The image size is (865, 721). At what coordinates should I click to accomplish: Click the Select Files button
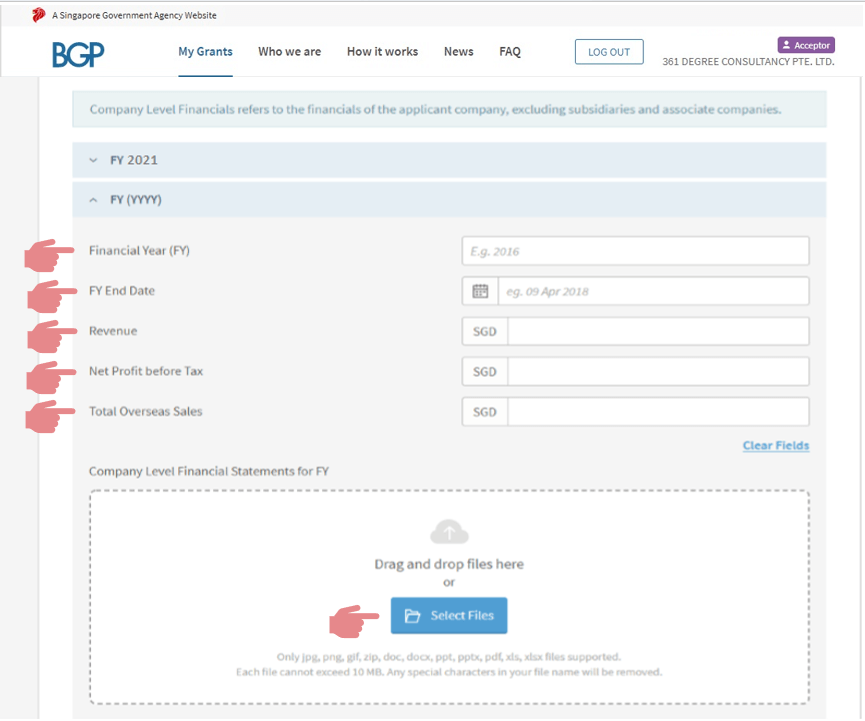pos(449,616)
